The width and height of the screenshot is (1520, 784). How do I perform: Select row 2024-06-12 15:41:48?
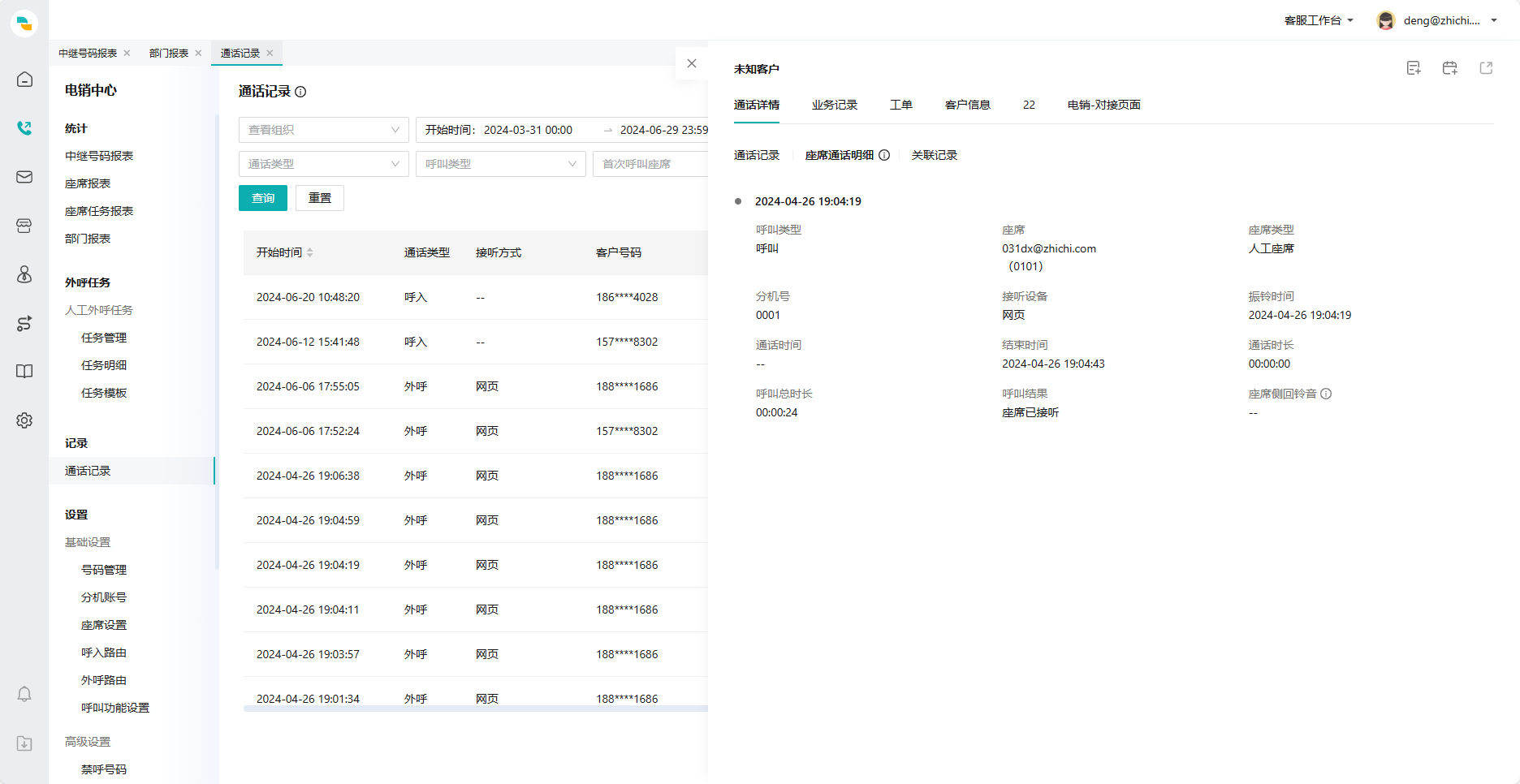(x=476, y=342)
